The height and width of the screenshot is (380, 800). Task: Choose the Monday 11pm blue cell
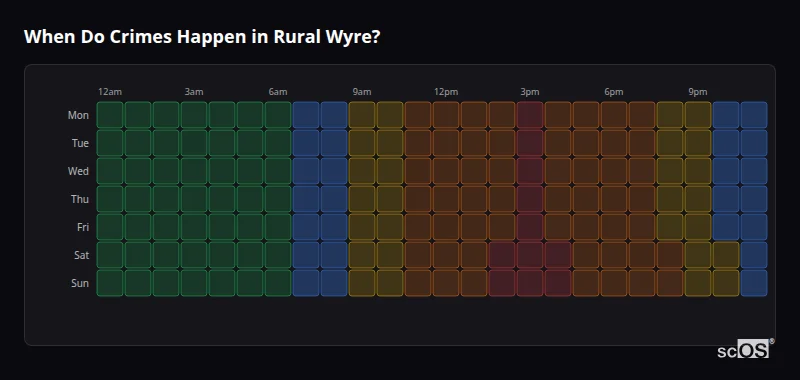[754, 115]
